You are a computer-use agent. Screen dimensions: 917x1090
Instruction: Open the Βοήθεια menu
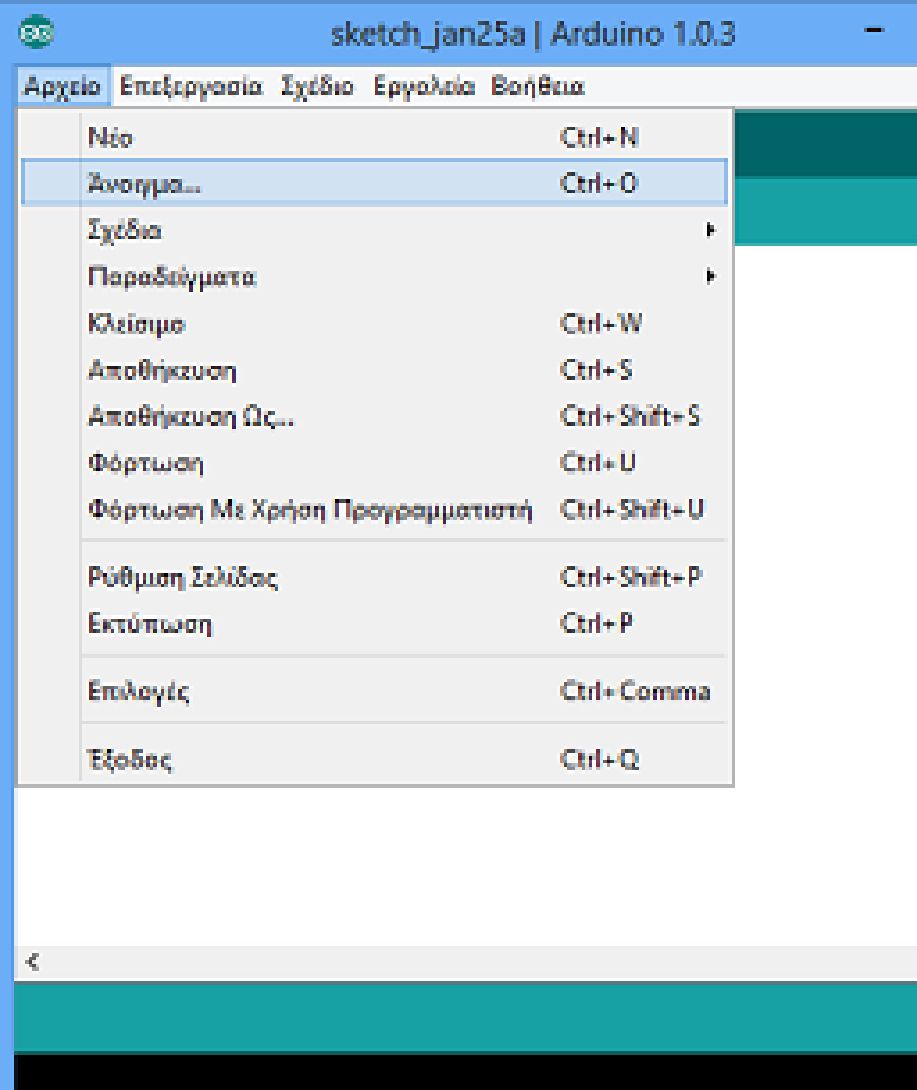pyautogui.click(x=537, y=86)
